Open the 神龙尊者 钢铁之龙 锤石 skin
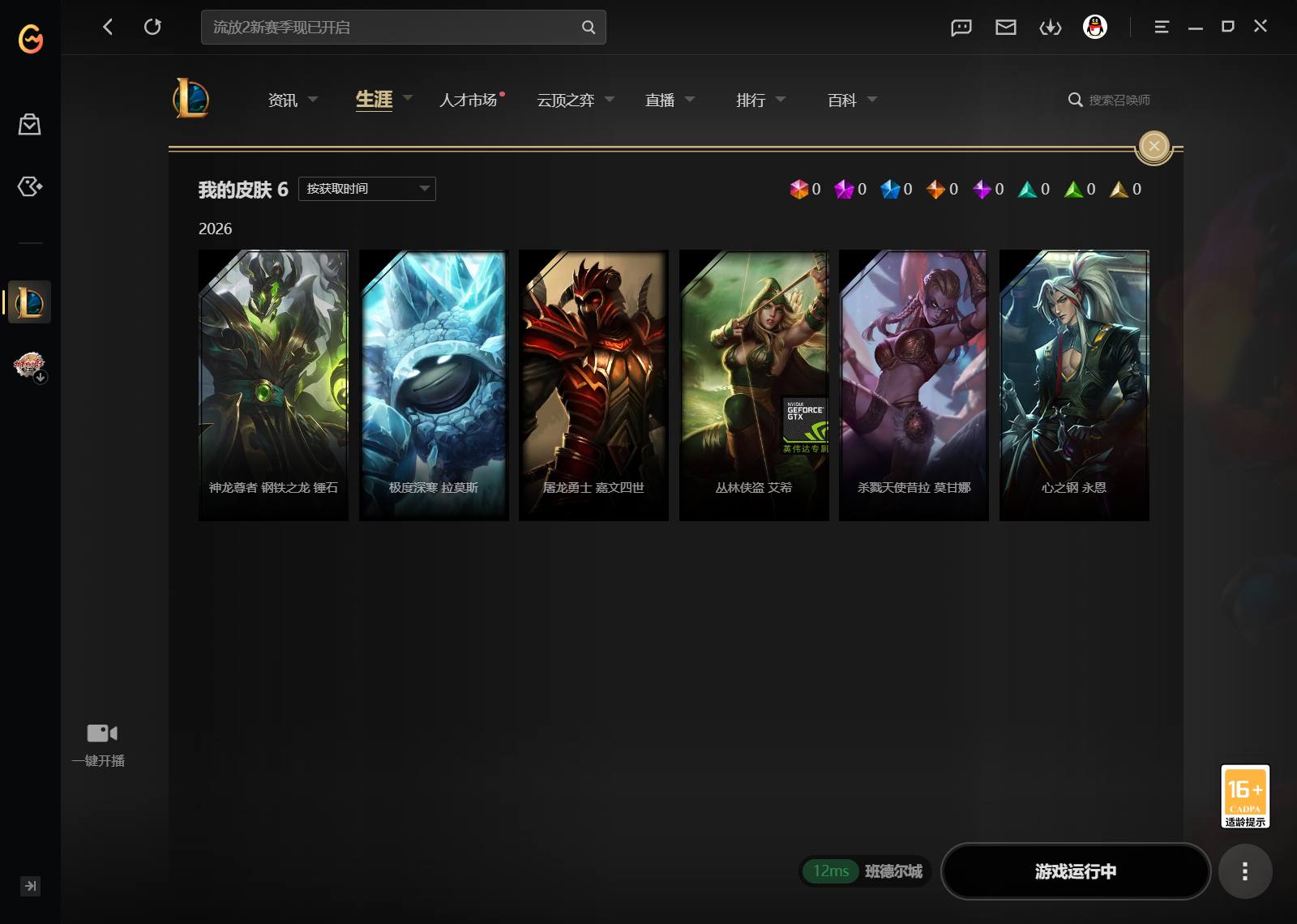Viewport: 1297px width, 924px height. click(x=273, y=385)
